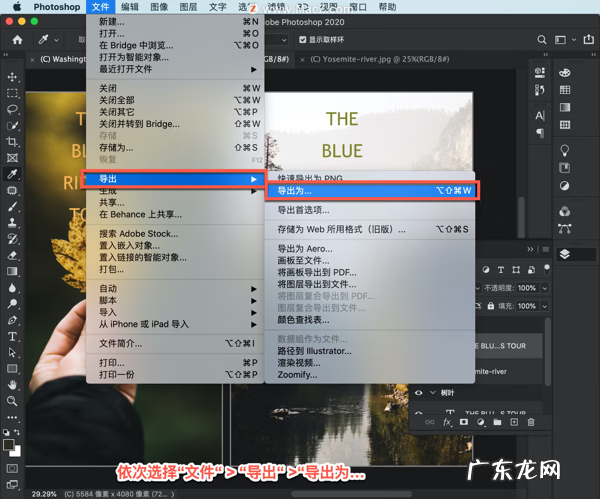Select the BLU...S TOUR layer row

(x=508, y=346)
